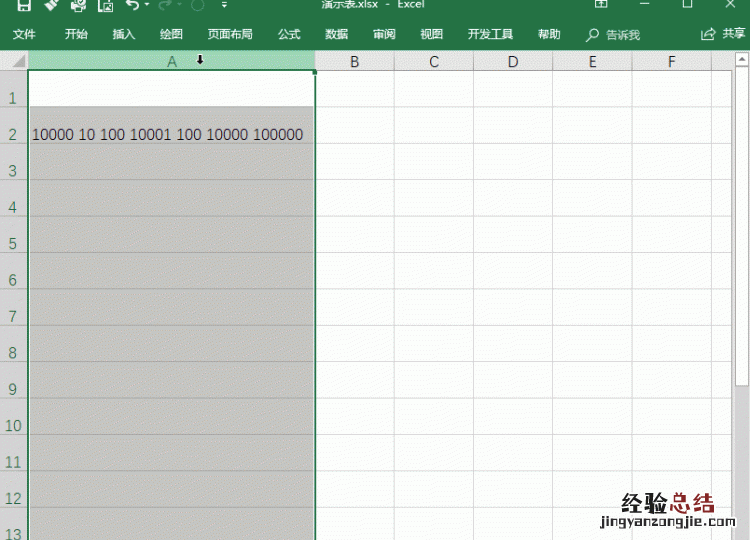Click the vertical scrollbar up arrow
This screenshot has width=750, height=540.
click(741, 59)
